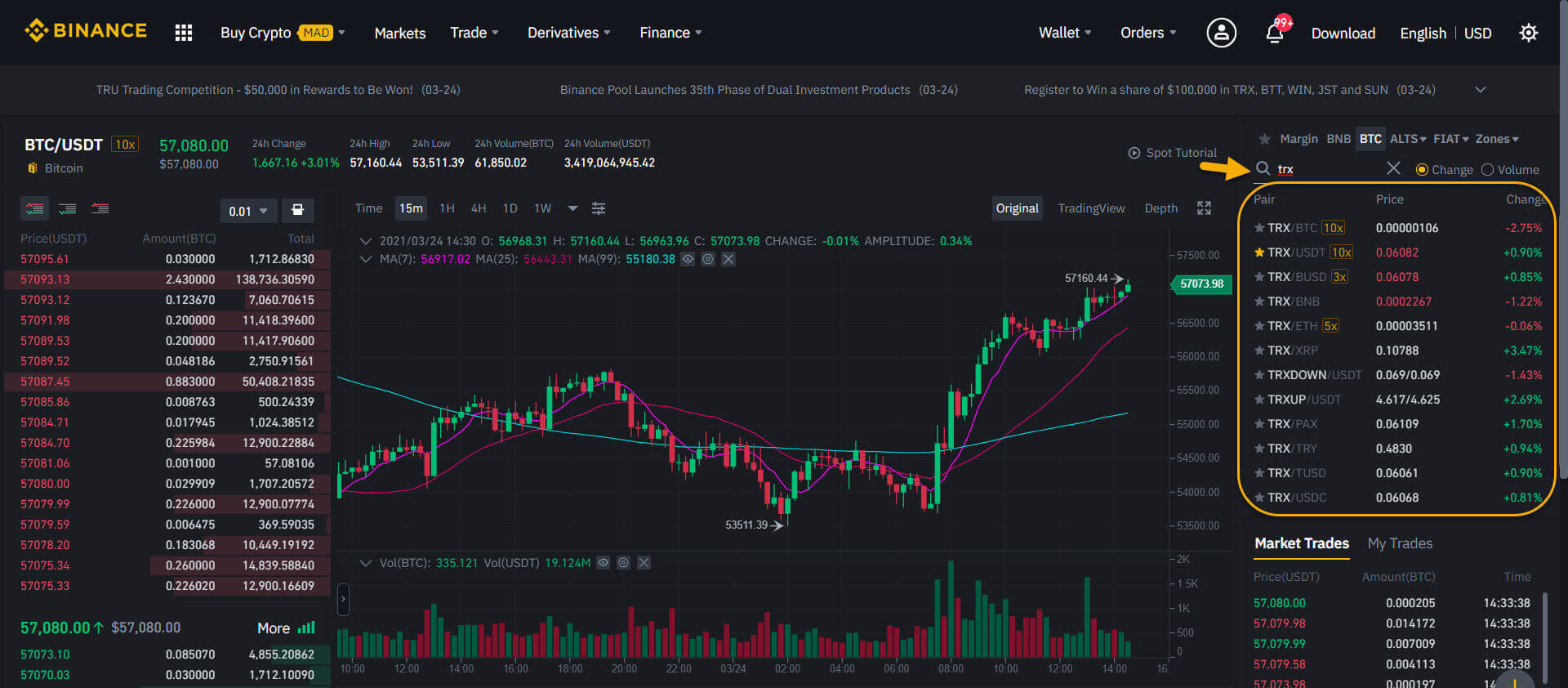Open the 0.01 price grouping dropdown
Screen dimensions: 1568x688
coord(248,211)
